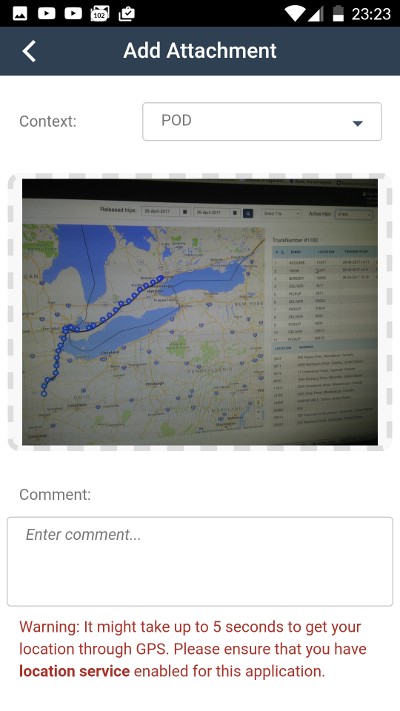
Task: Open the picture notification in status bar
Action: [x=20, y=14]
